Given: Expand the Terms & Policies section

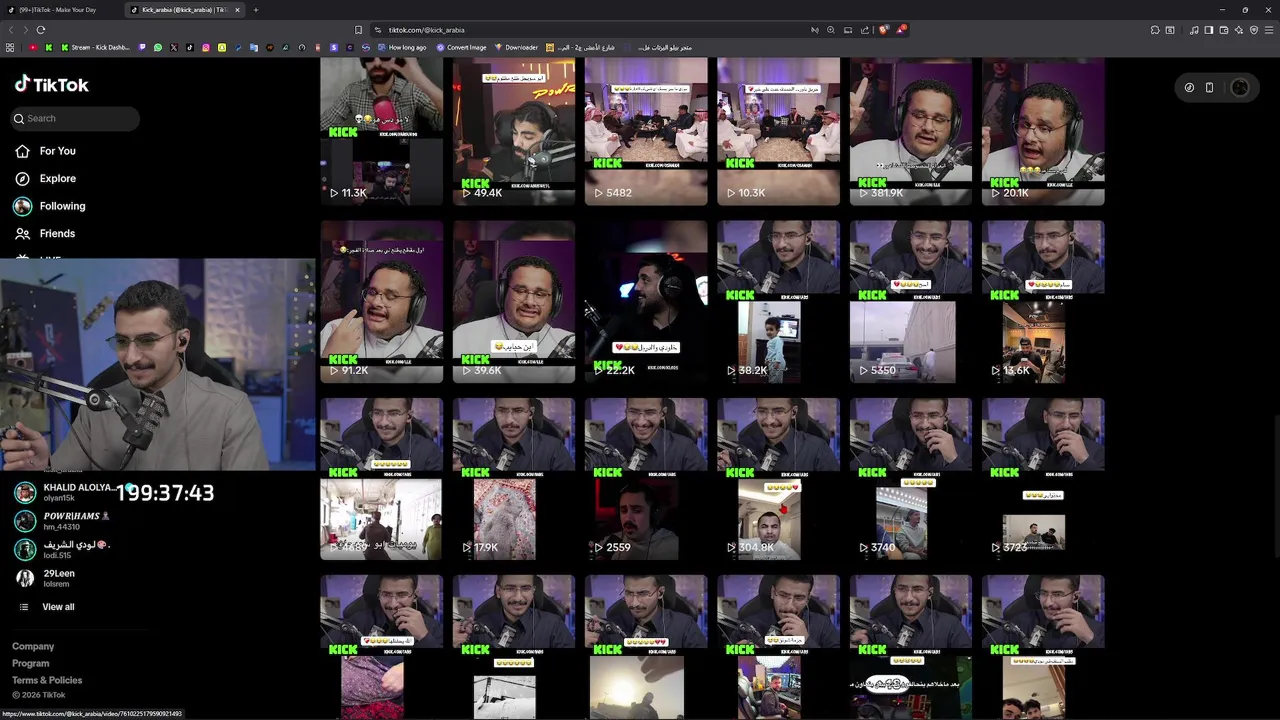Looking at the screenshot, I should pyautogui.click(x=47, y=680).
